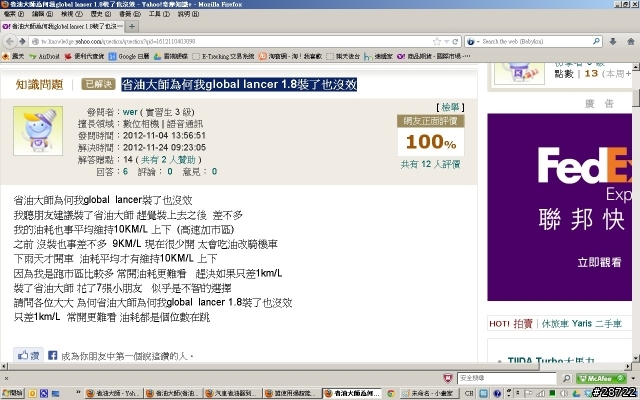Click the volume speaker icon in system tray
The image size is (640, 400).
pyautogui.click(x=564, y=393)
